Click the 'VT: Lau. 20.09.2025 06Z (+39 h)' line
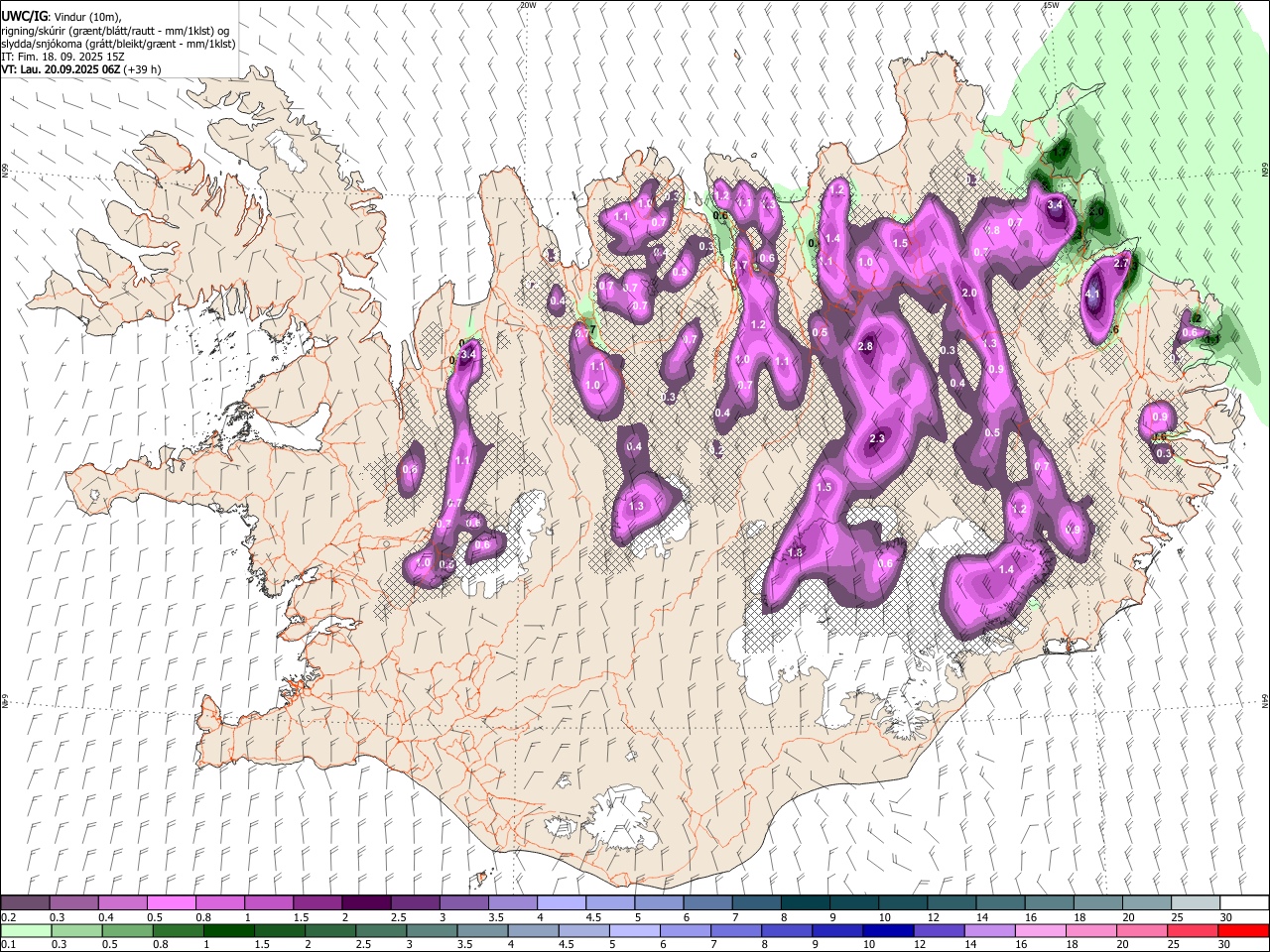The width and height of the screenshot is (1270, 952). 81,69
